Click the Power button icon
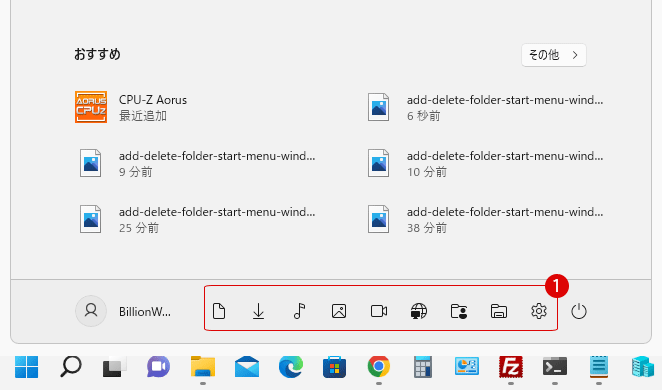 pos(579,311)
